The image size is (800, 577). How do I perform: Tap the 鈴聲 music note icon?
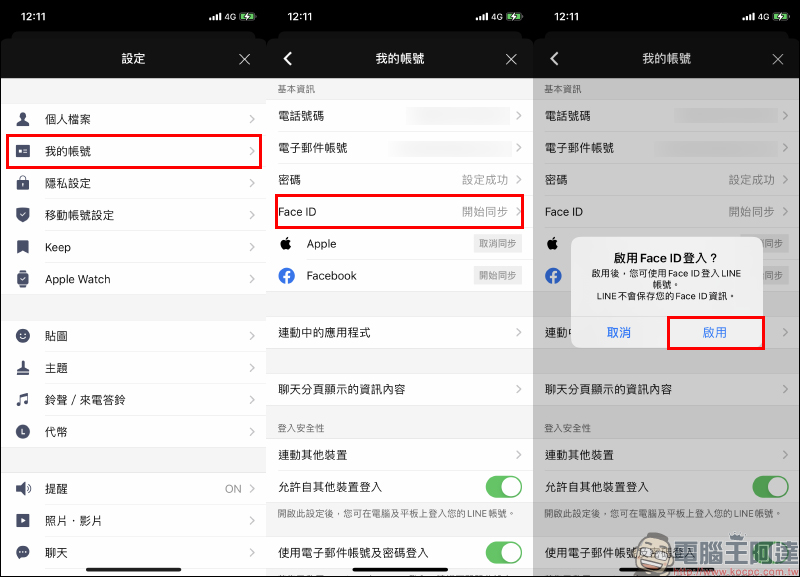pos(22,399)
